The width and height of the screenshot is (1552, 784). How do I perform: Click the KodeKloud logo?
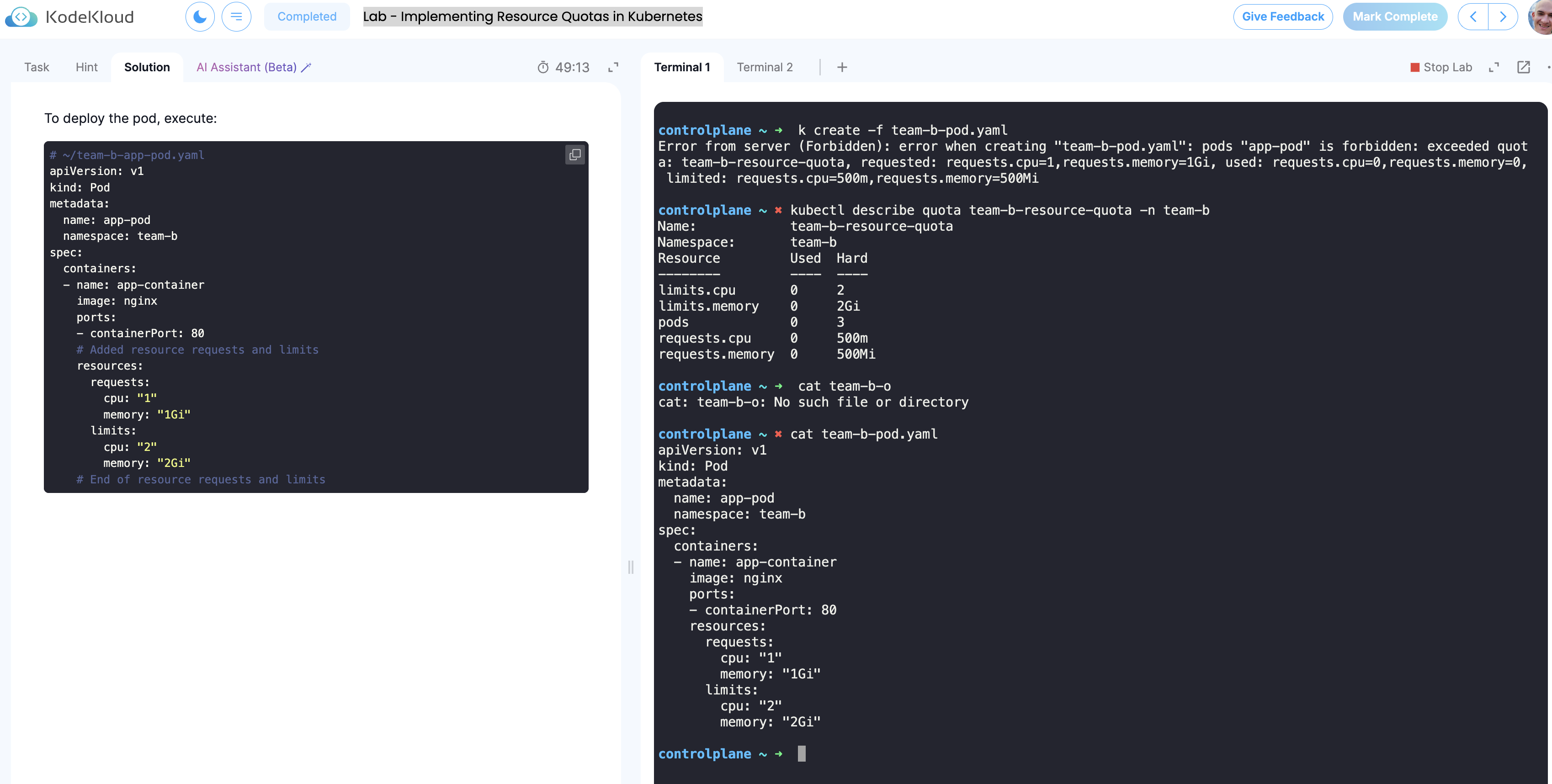[70, 16]
